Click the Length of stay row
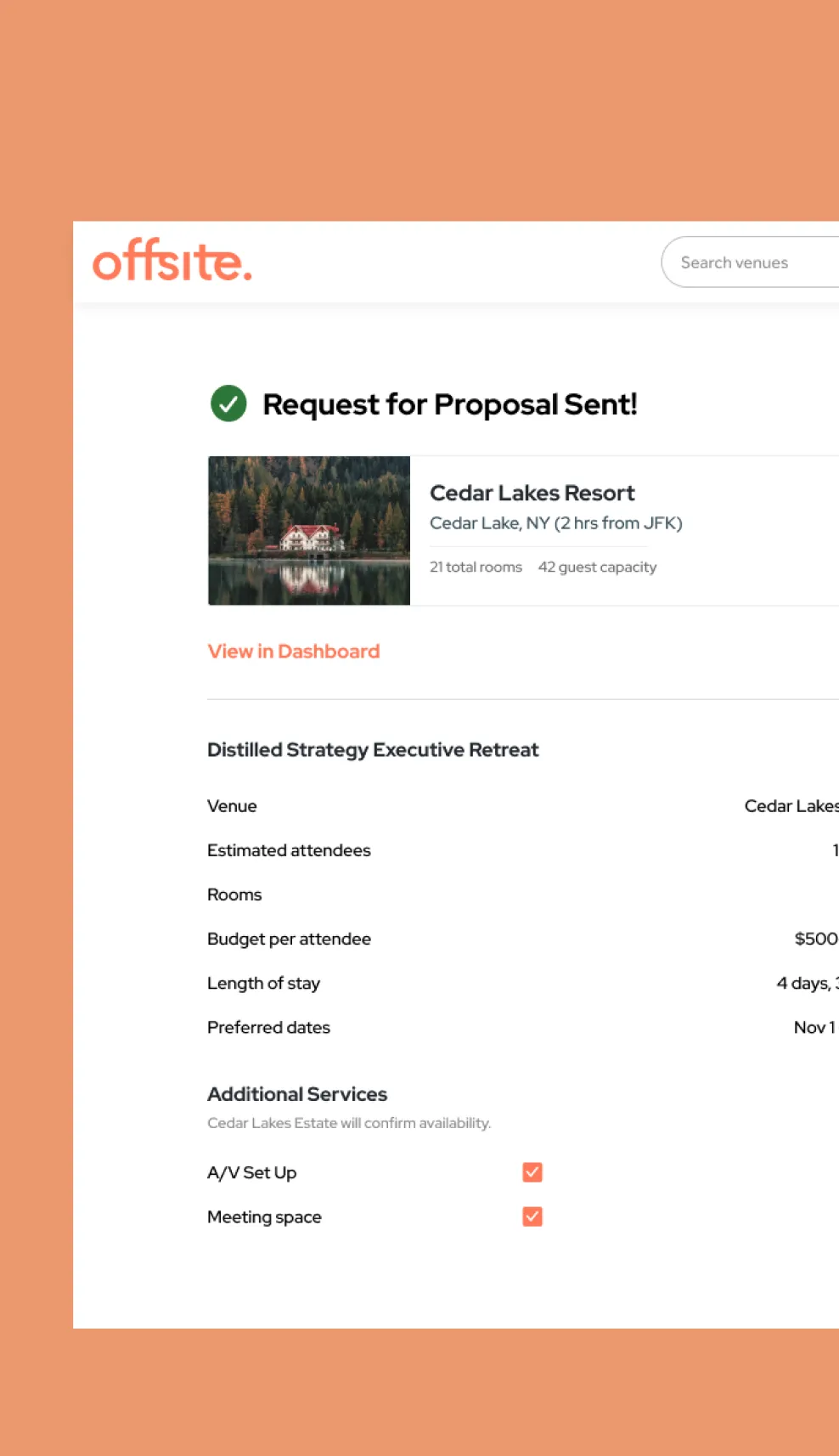839x1456 pixels. point(523,983)
